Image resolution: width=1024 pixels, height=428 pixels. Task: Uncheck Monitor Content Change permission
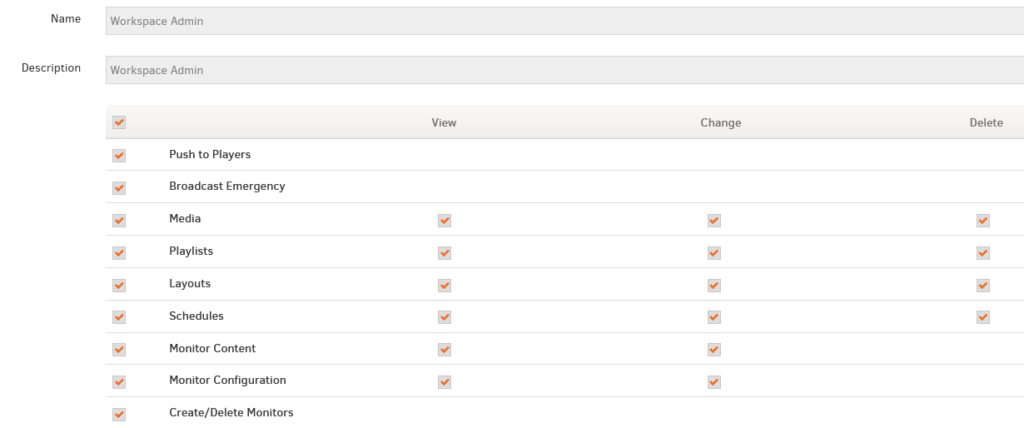[714, 350]
